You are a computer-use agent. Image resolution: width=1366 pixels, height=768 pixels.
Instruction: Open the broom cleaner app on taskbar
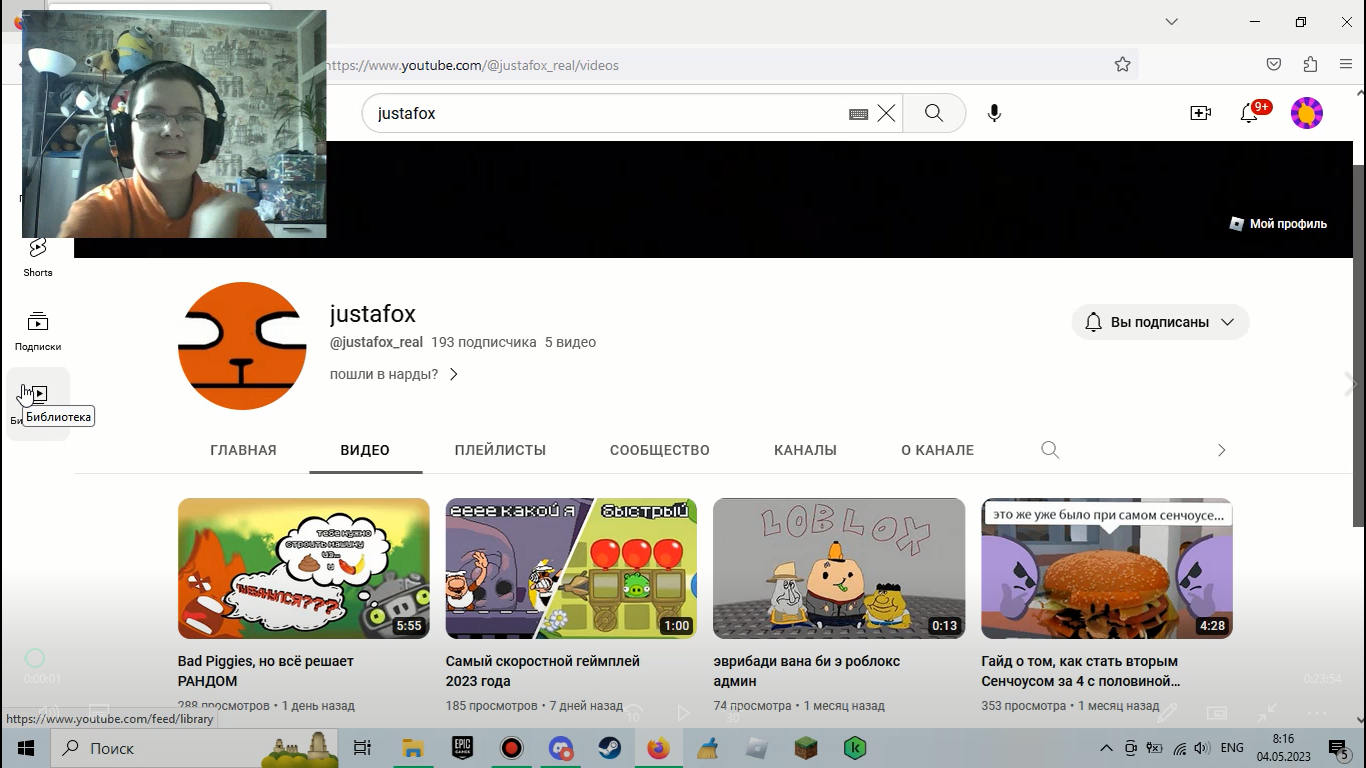[x=708, y=748]
